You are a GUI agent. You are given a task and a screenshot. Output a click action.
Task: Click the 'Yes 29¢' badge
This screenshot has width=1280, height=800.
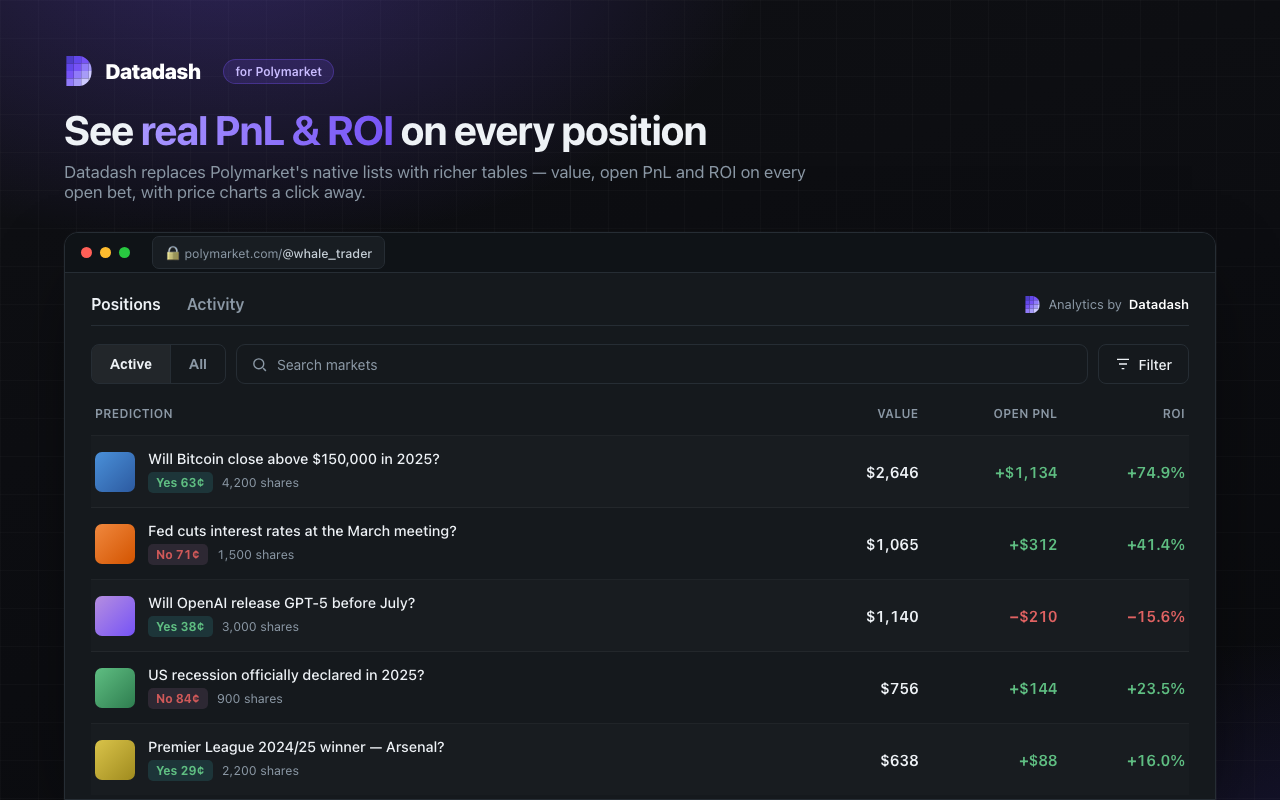180,770
